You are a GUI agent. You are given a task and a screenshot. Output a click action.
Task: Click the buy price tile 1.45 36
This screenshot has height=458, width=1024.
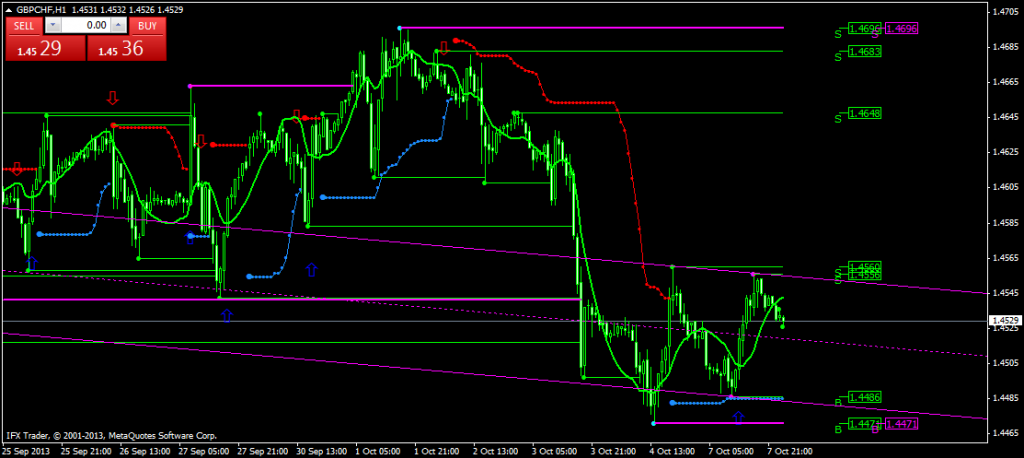[x=126, y=48]
